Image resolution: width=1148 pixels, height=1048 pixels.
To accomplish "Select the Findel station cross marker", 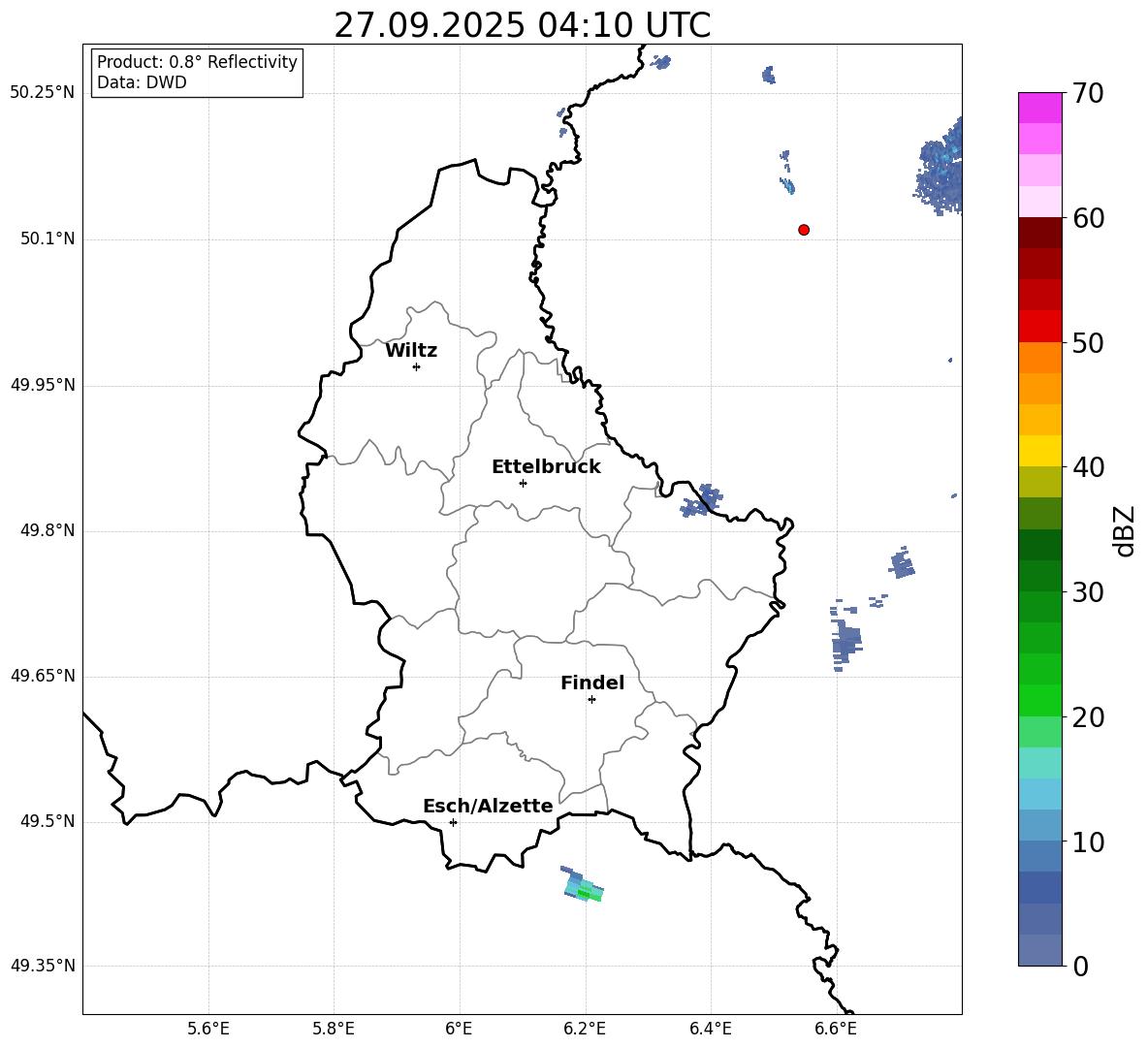I will pyautogui.click(x=591, y=700).
